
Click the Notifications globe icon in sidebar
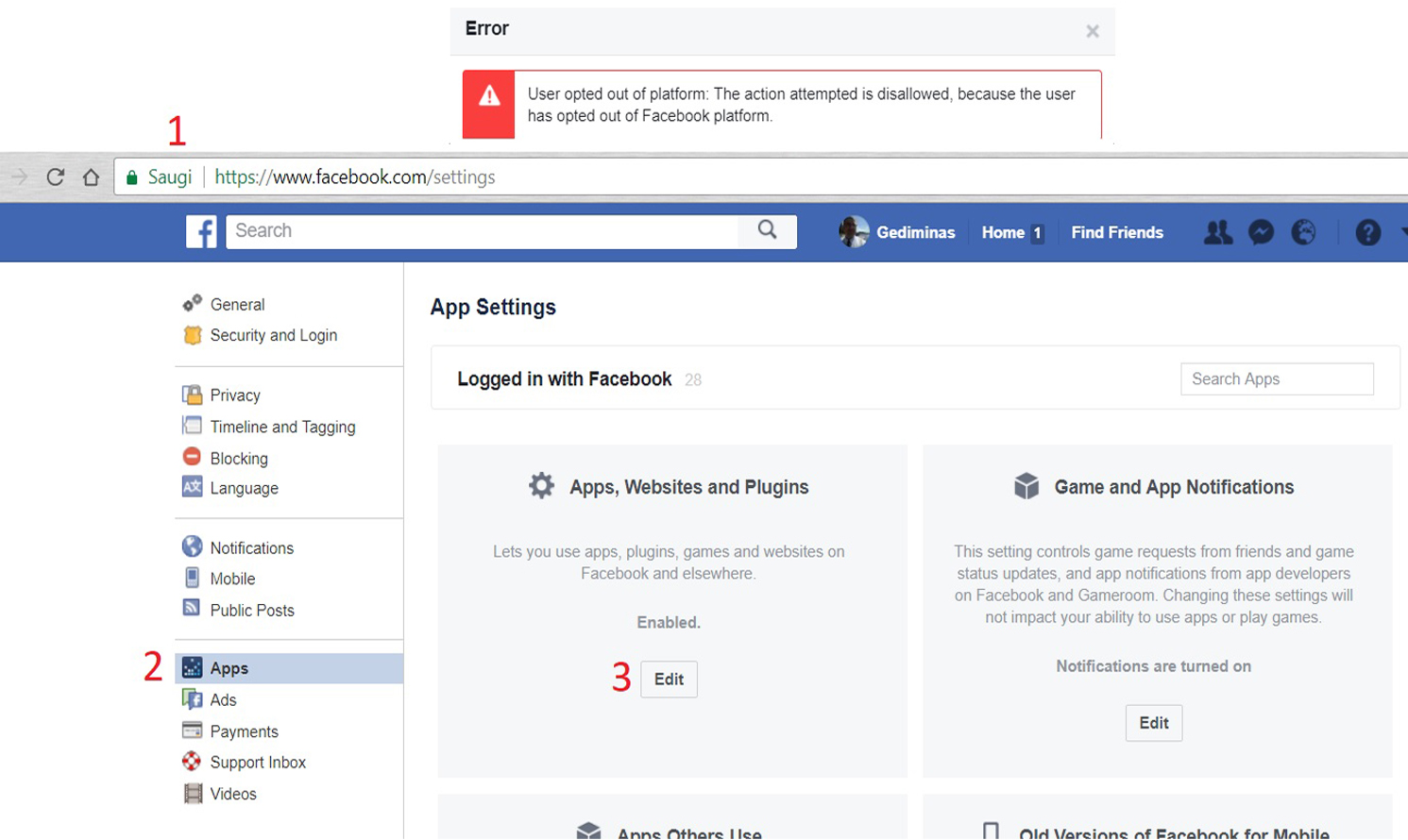point(192,546)
